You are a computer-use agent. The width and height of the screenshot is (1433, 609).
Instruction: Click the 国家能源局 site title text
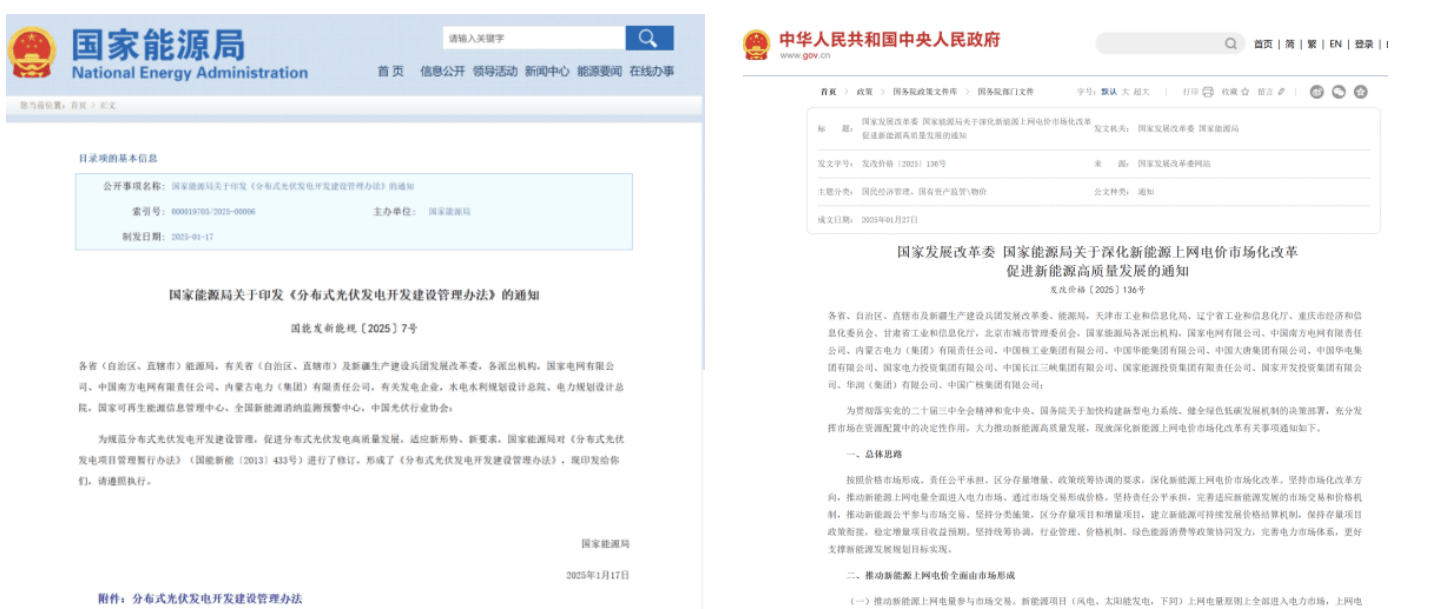158,45
